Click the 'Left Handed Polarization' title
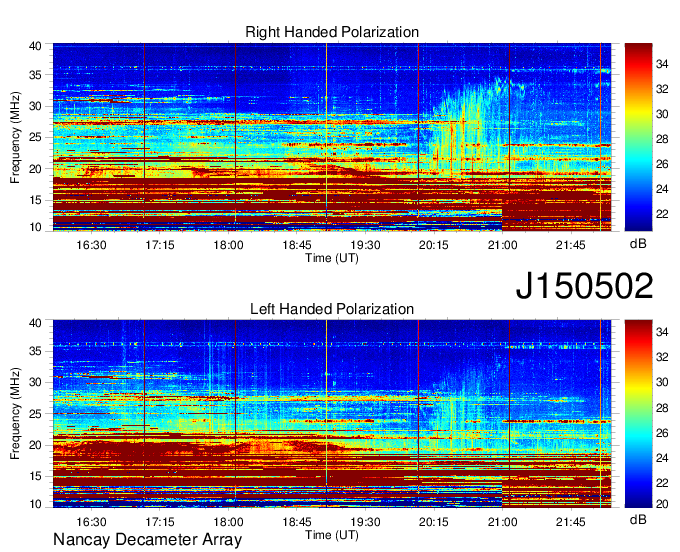 tap(332, 309)
